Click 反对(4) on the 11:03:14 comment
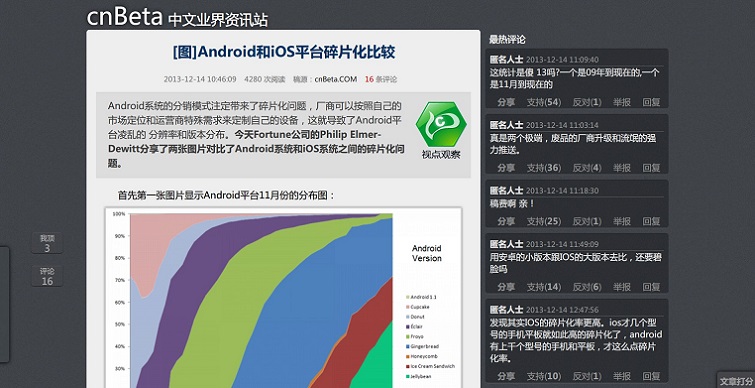 click(587, 168)
